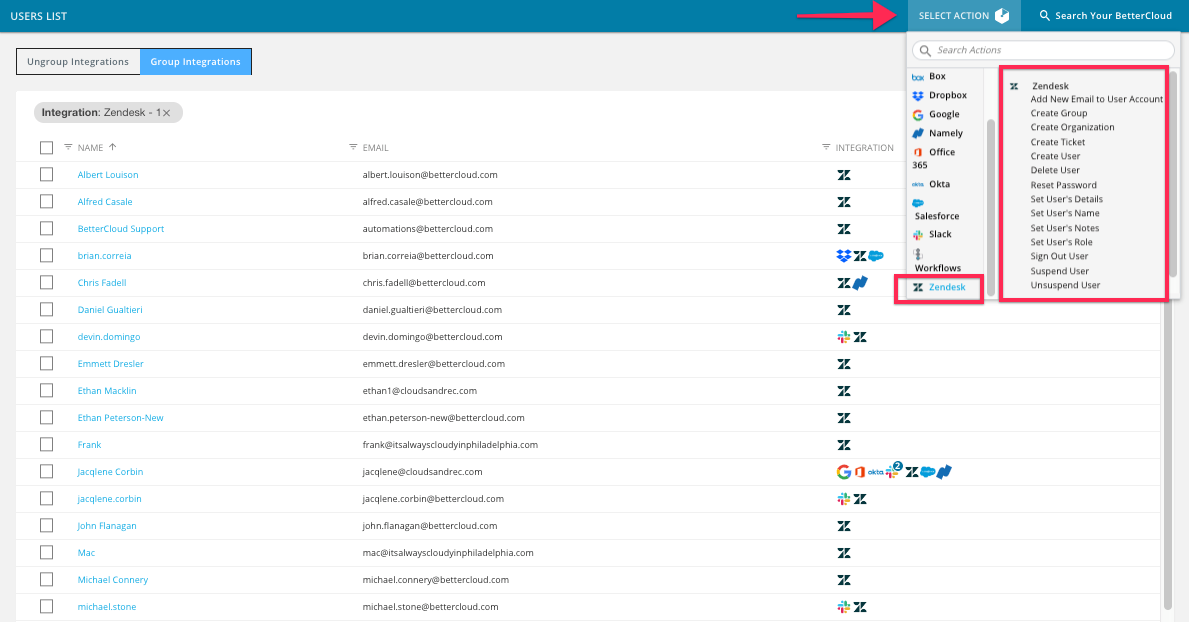The width and height of the screenshot is (1189, 622).
Task: Select Create Ticket from the Zendesk actions
Action: 1059,141
